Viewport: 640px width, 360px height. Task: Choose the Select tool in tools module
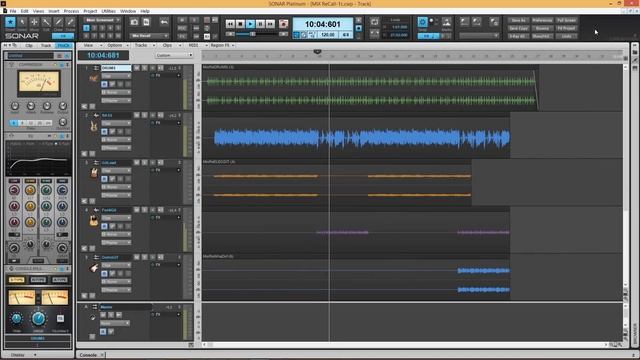click(x=22, y=22)
